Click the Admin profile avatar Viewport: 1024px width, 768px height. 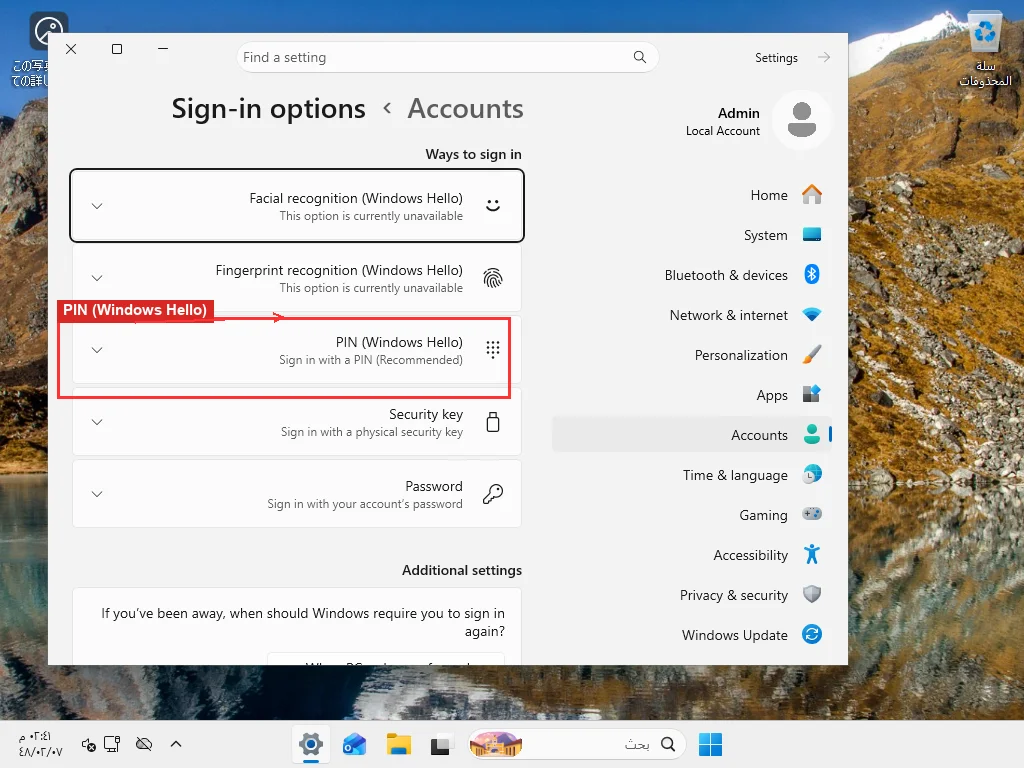pos(801,120)
